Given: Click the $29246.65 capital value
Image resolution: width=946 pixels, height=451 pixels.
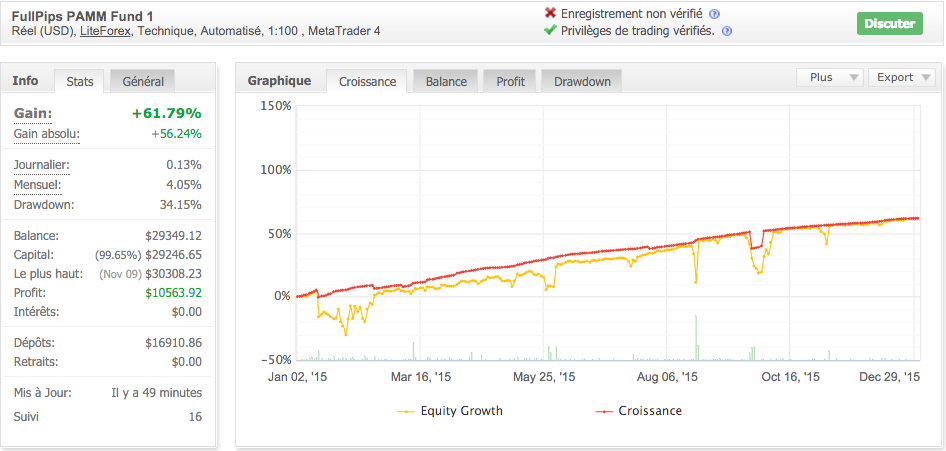Looking at the screenshot, I should coord(173,255).
